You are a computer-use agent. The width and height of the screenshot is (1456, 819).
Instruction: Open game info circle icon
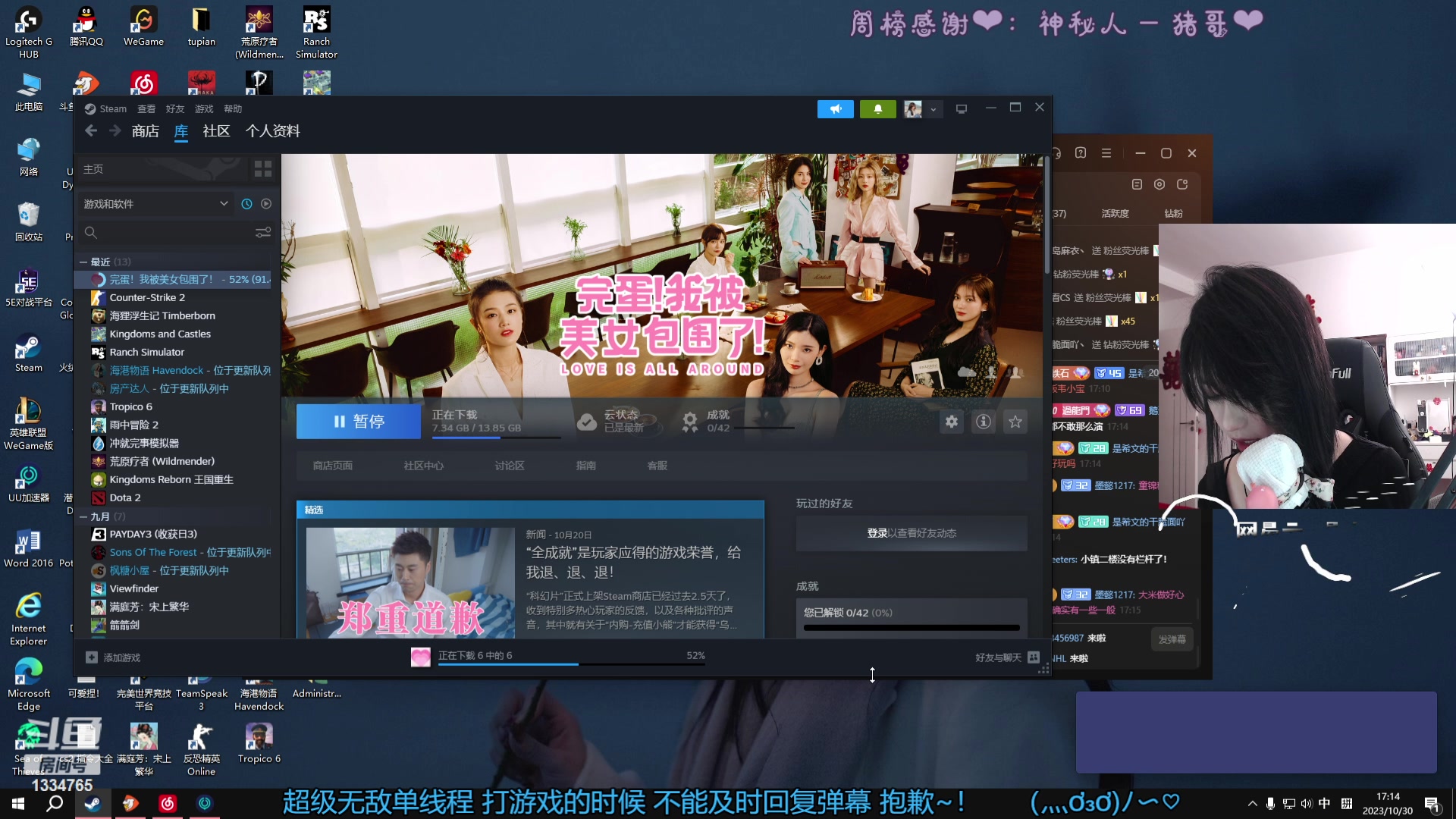point(983,422)
